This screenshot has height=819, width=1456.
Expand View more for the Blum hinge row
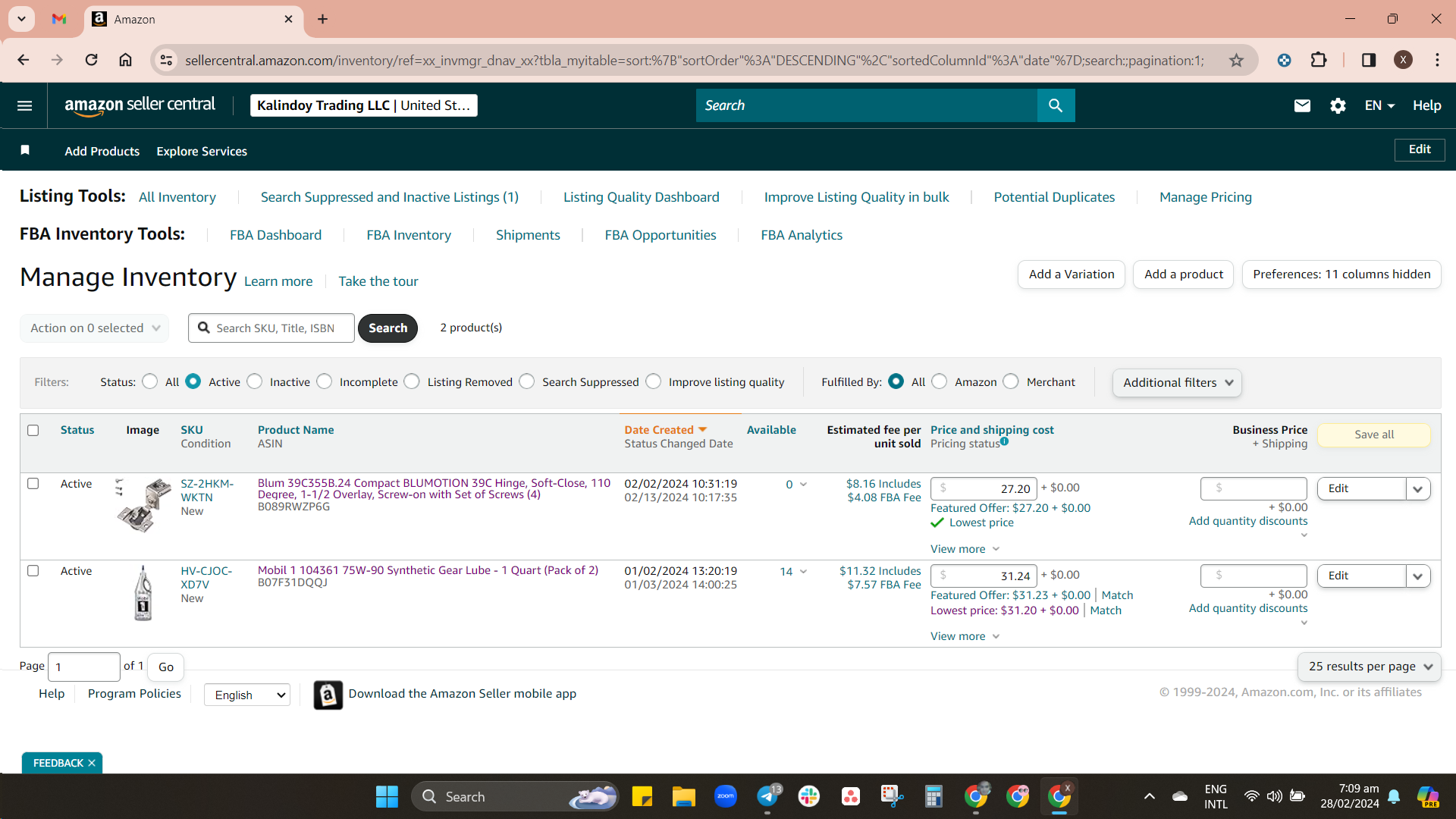[x=965, y=549]
